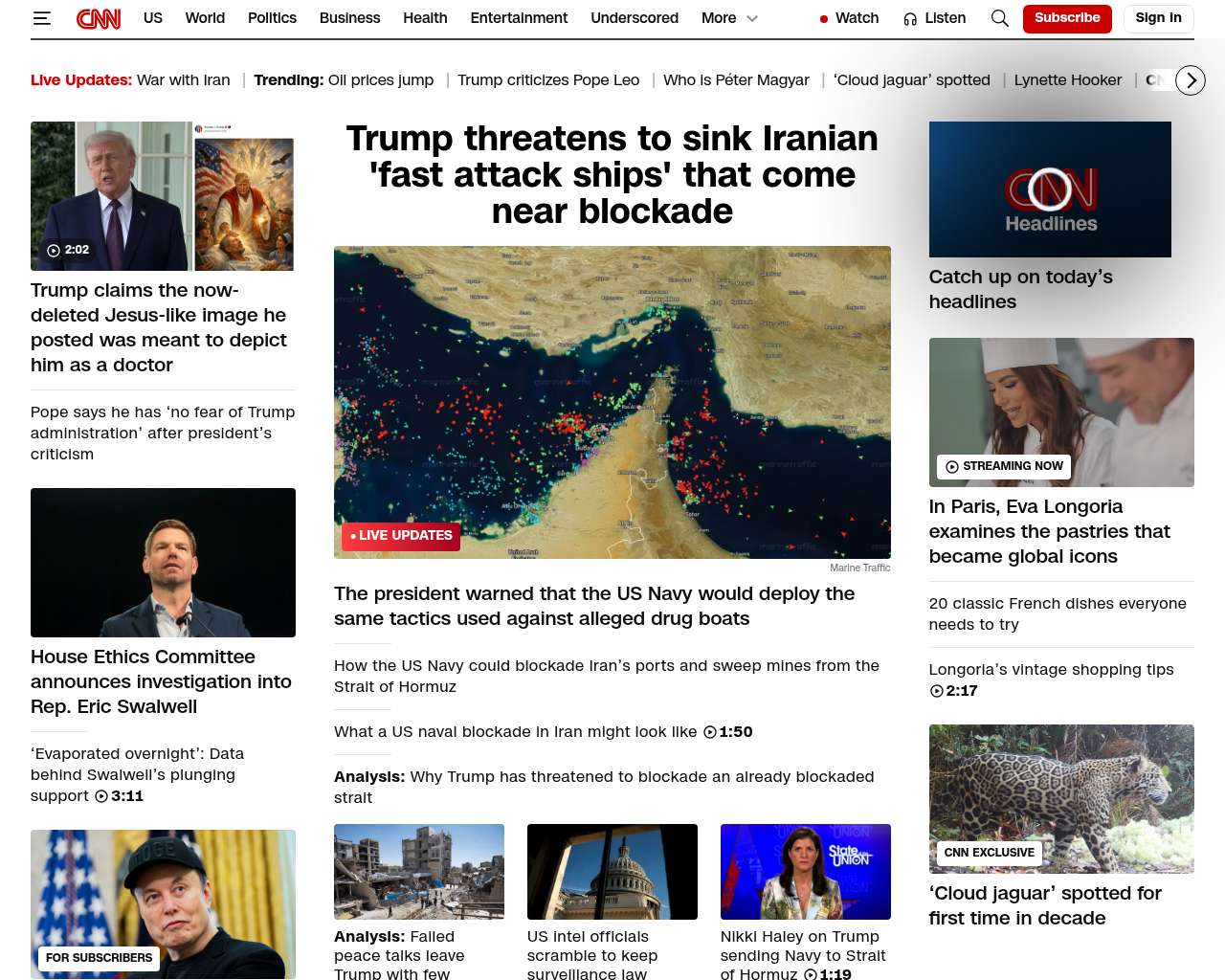Open trending 'Cloud jaguar' spotted link

pos(912,80)
